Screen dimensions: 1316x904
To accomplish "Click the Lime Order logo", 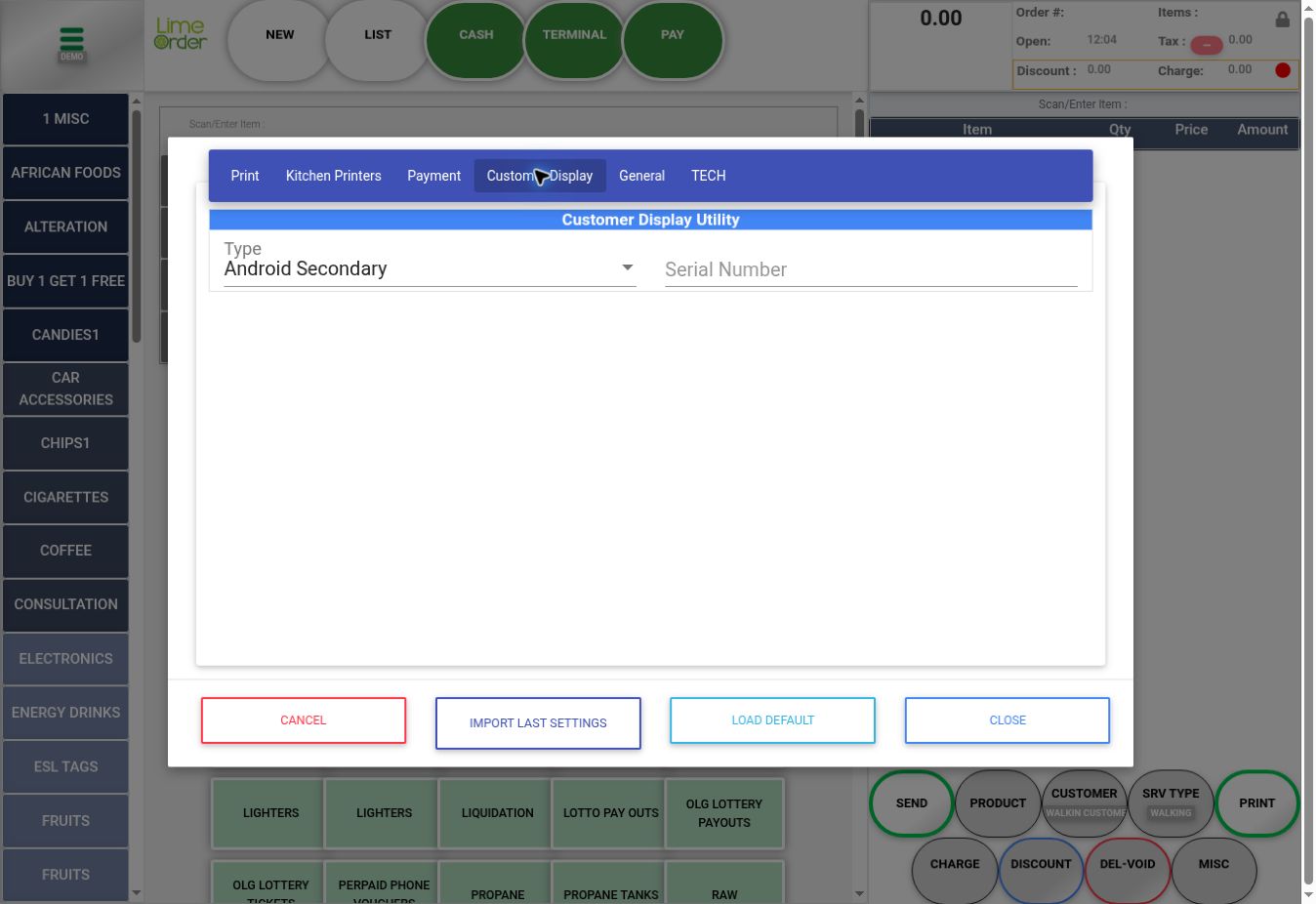I will [181, 34].
